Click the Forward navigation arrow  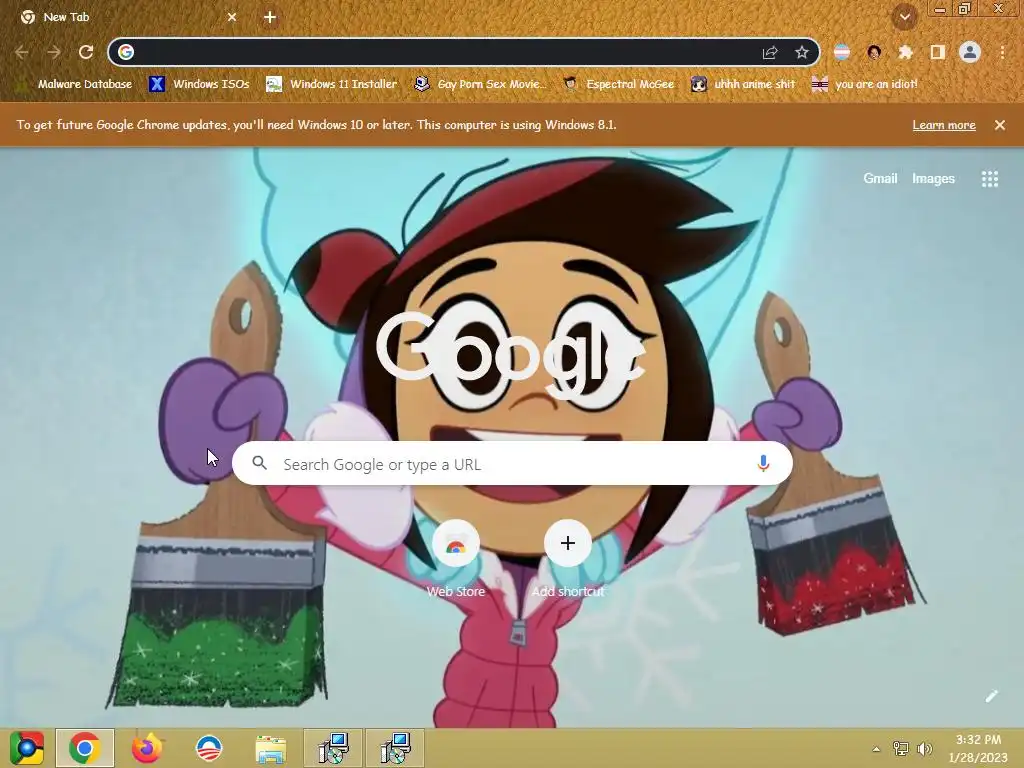click(x=54, y=52)
